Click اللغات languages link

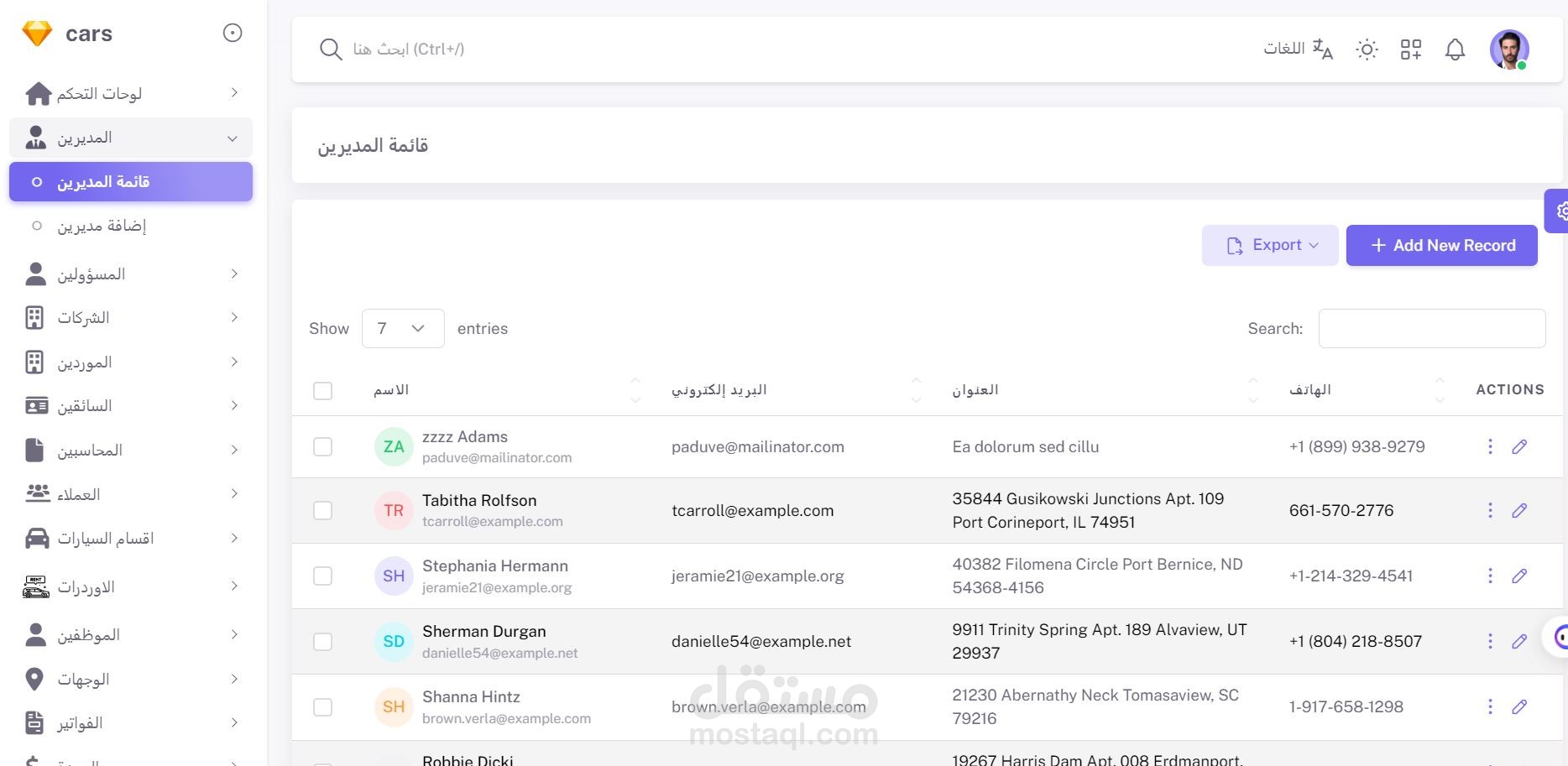coord(1284,49)
